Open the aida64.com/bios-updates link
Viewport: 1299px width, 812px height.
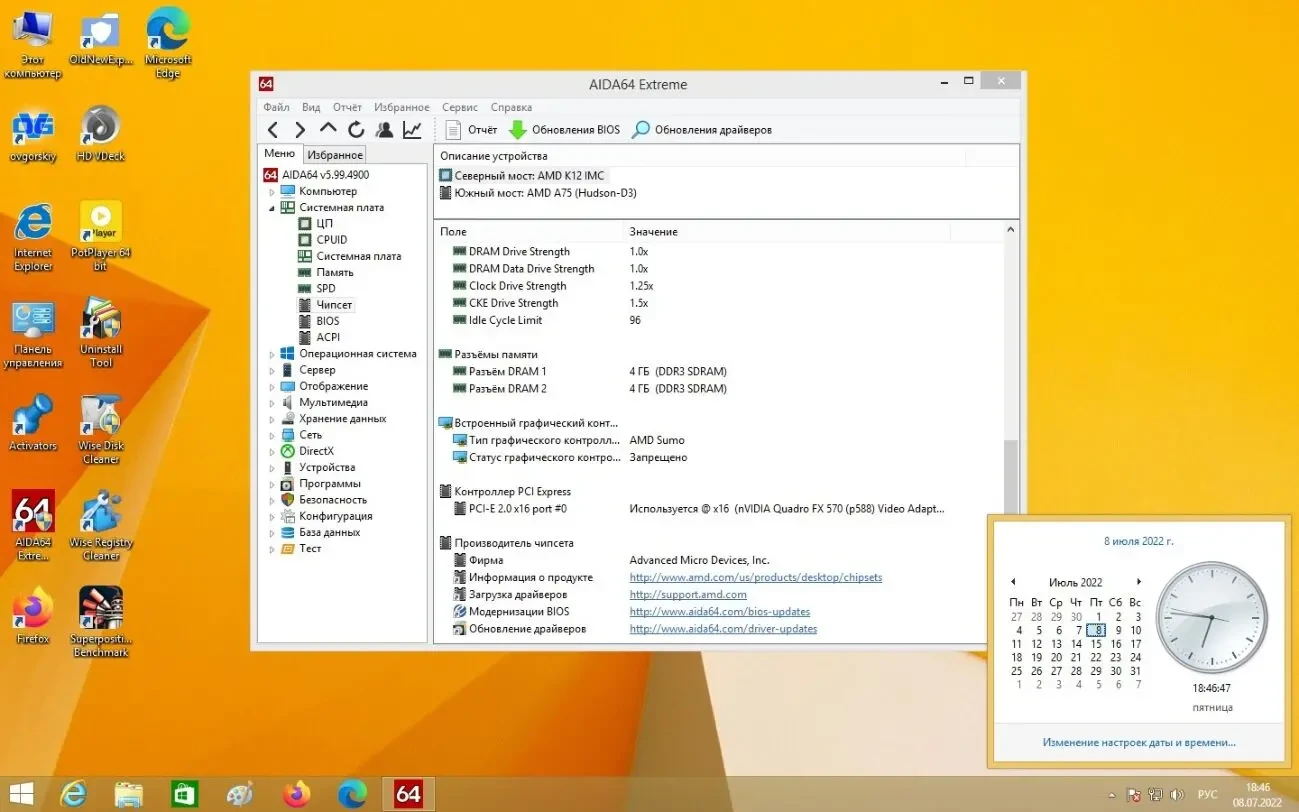(719, 612)
